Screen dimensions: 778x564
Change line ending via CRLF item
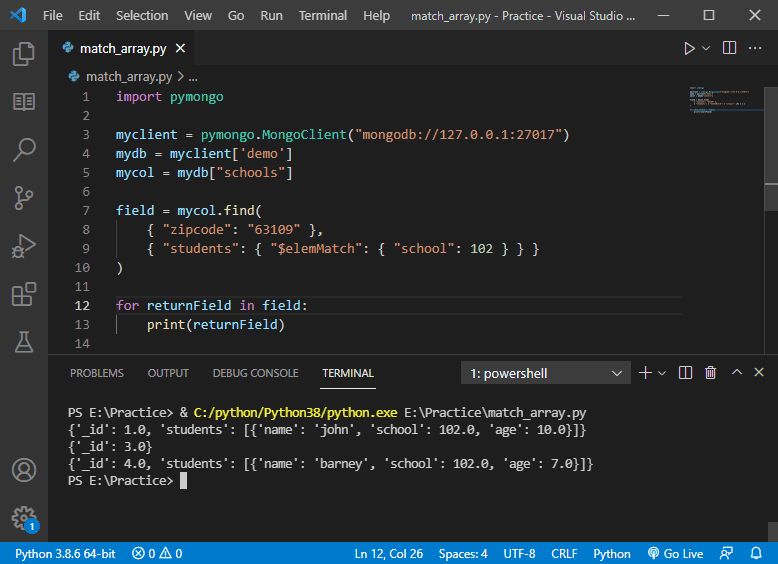[564, 554]
